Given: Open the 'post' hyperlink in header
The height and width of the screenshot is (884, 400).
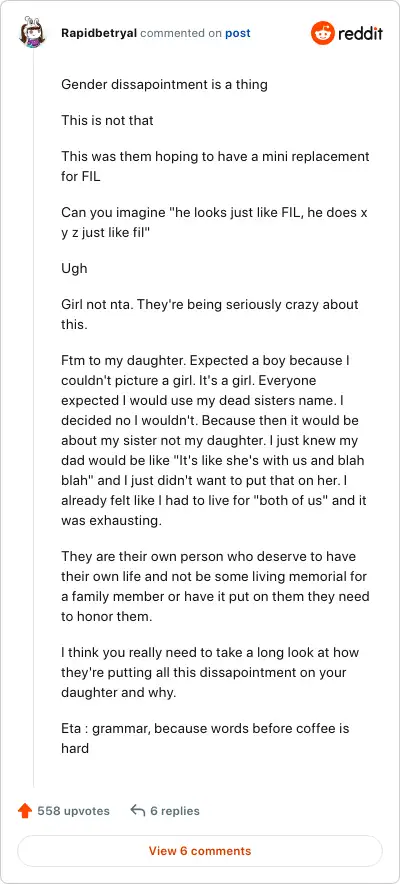Looking at the screenshot, I should point(238,33).
